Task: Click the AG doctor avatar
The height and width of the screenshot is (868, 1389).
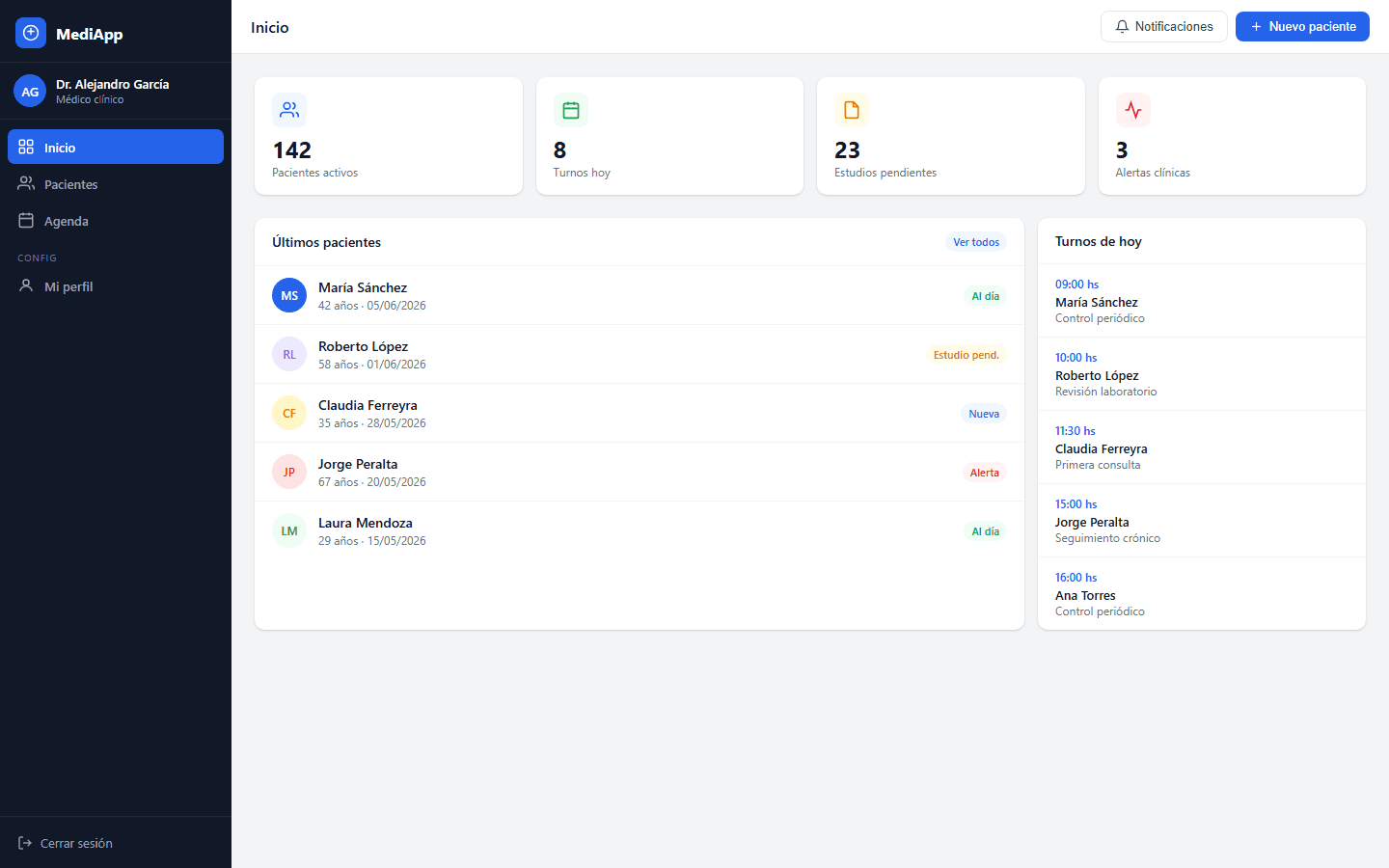Action: [30, 92]
